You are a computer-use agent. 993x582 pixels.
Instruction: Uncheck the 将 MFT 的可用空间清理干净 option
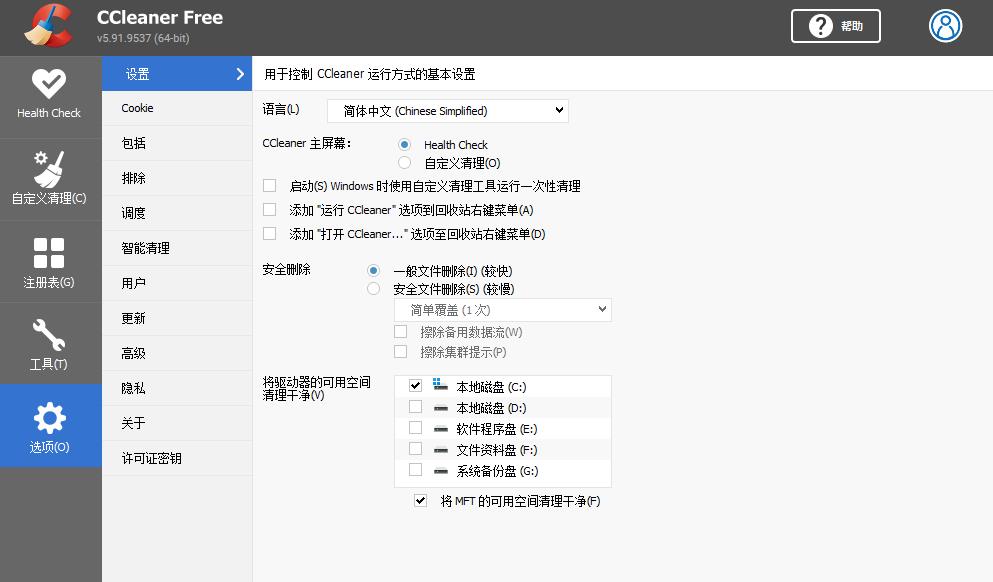pyautogui.click(x=419, y=501)
